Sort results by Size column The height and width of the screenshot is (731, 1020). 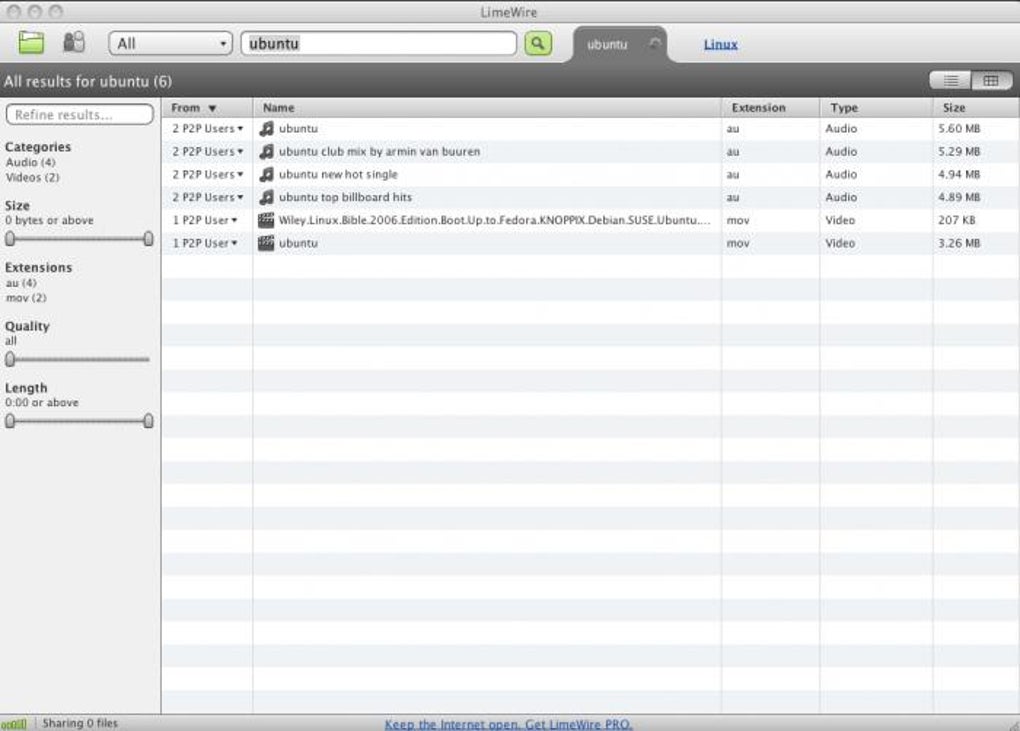click(x=976, y=107)
